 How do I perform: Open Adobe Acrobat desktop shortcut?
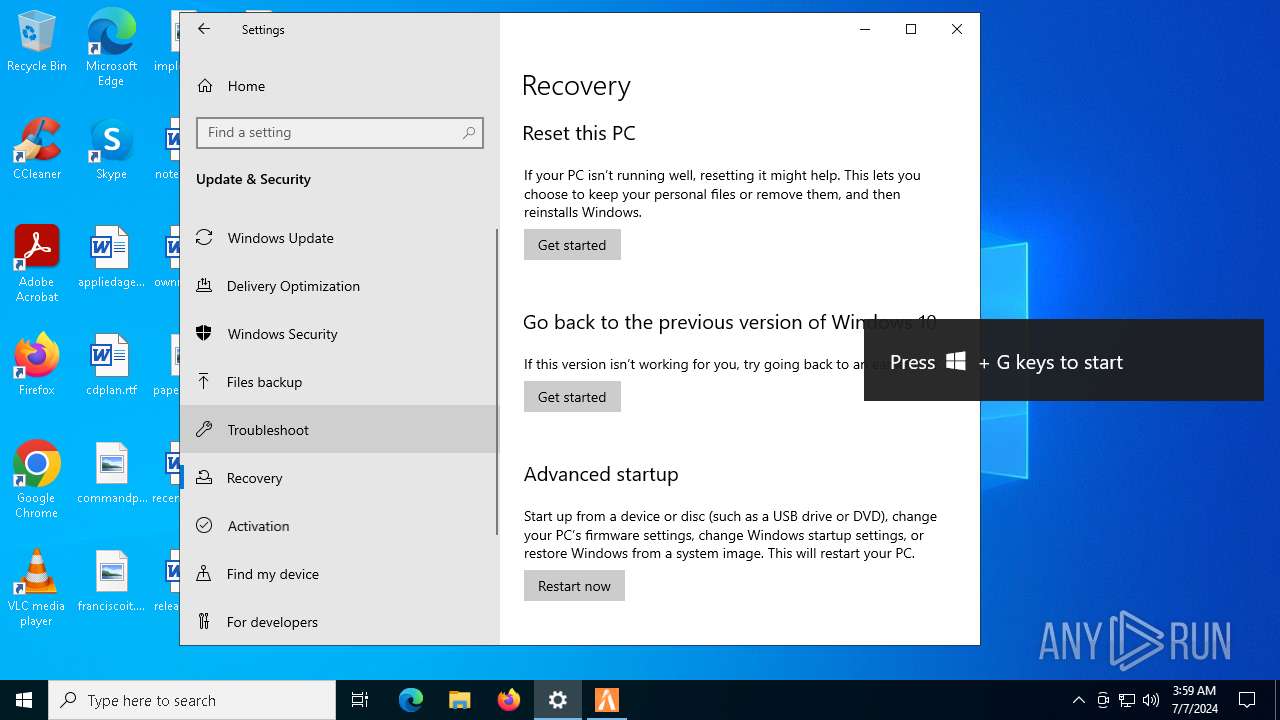[37, 264]
